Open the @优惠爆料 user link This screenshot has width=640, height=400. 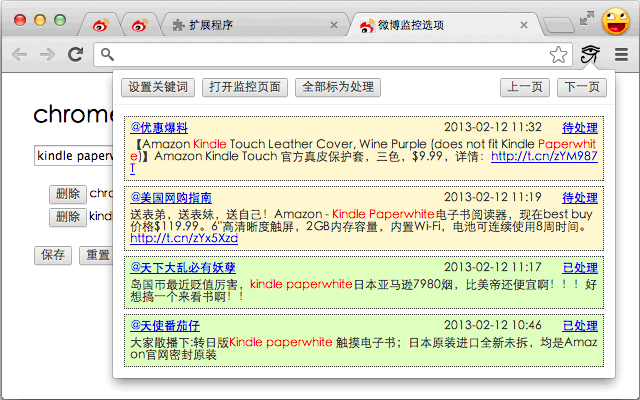point(159,128)
